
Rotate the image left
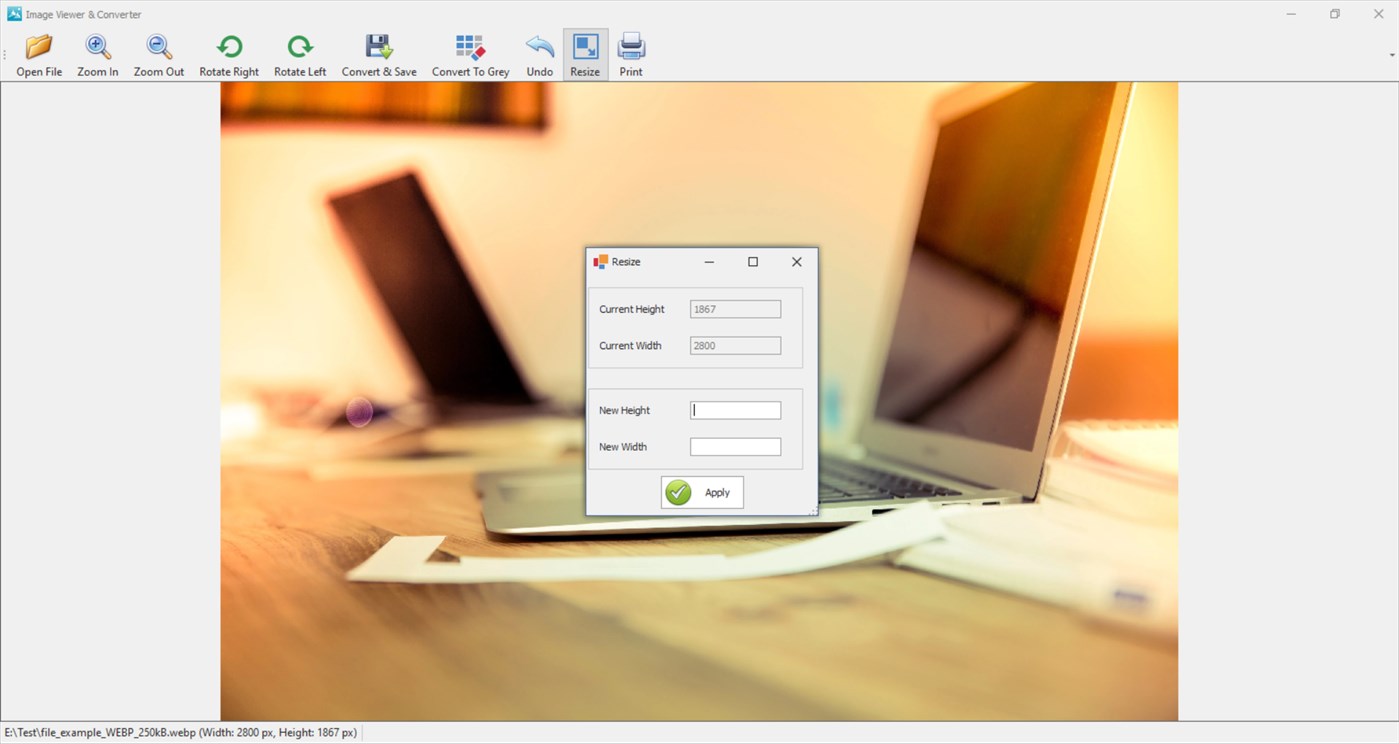(x=299, y=52)
